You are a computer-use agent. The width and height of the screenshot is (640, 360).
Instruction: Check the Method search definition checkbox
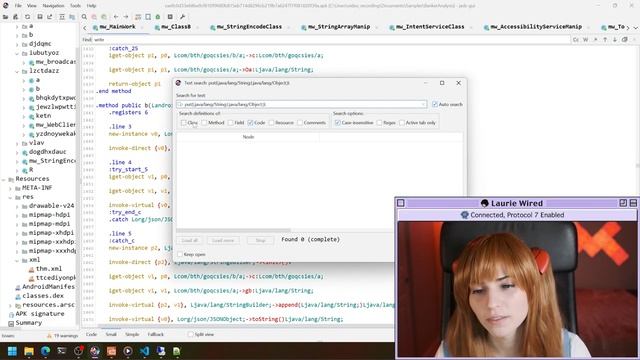pyautogui.click(x=204, y=123)
